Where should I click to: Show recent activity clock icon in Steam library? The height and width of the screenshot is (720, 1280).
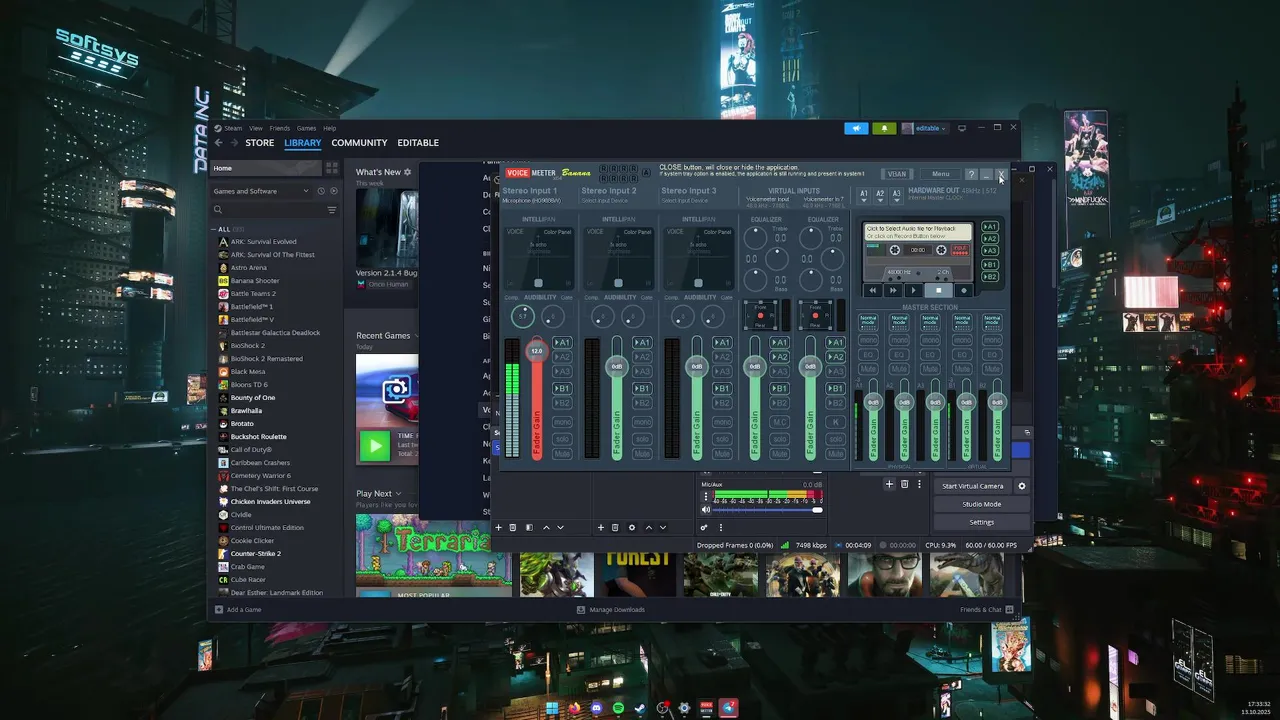click(x=321, y=191)
